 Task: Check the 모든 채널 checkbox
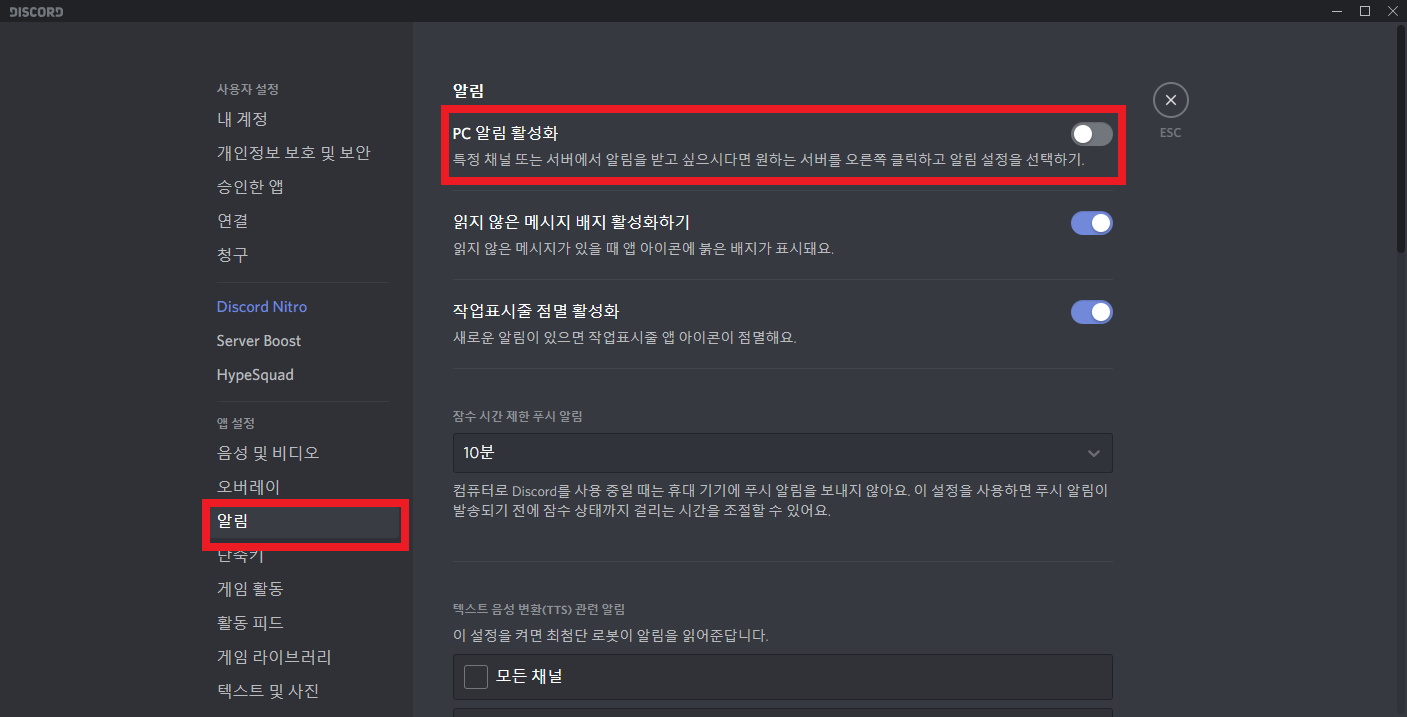point(476,677)
